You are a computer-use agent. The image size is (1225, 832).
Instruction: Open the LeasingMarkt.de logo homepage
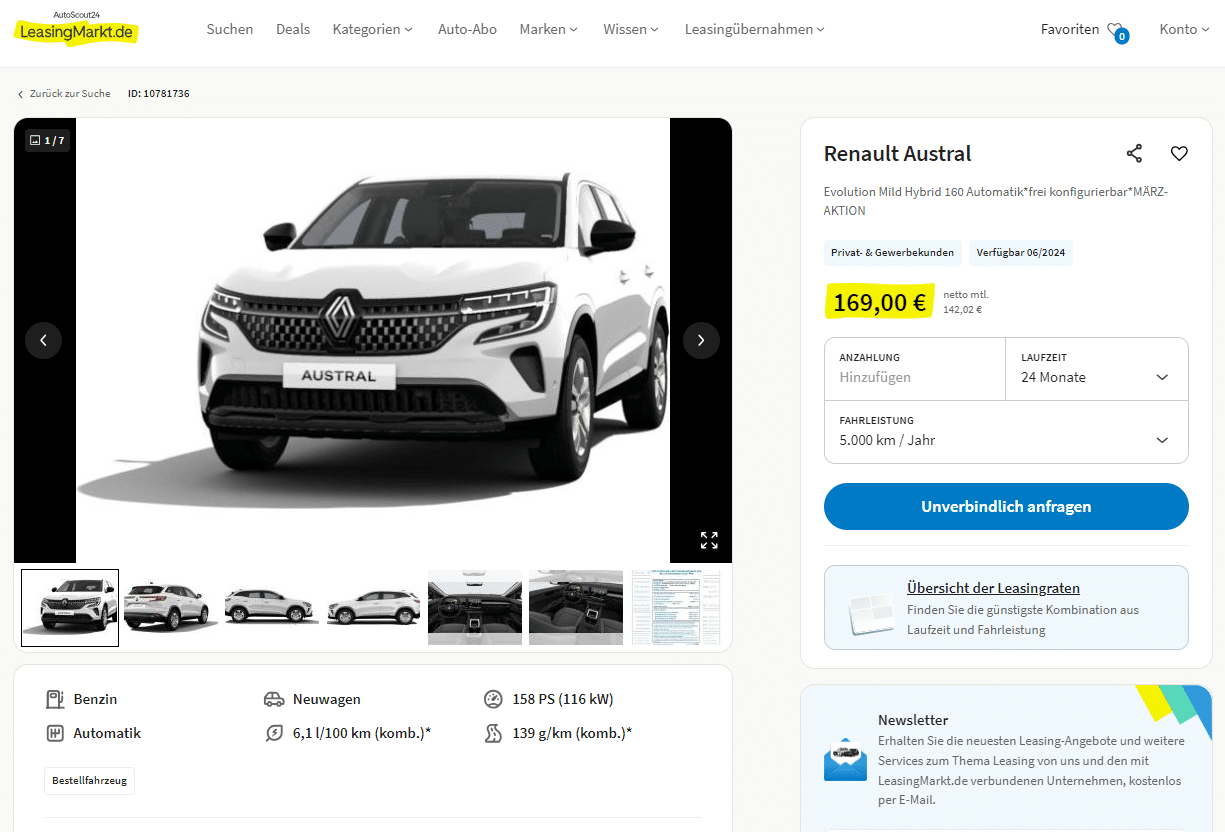click(76, 28)
